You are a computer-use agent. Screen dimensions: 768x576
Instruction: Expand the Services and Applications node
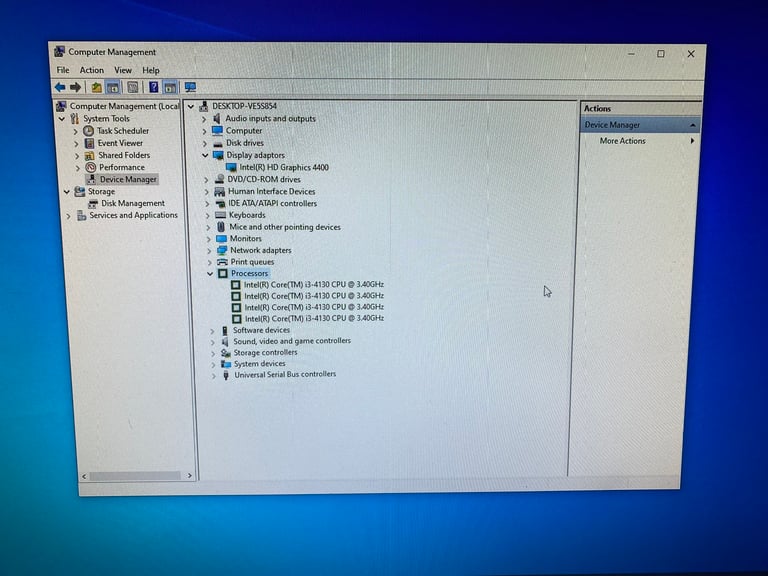click(69, 216)
